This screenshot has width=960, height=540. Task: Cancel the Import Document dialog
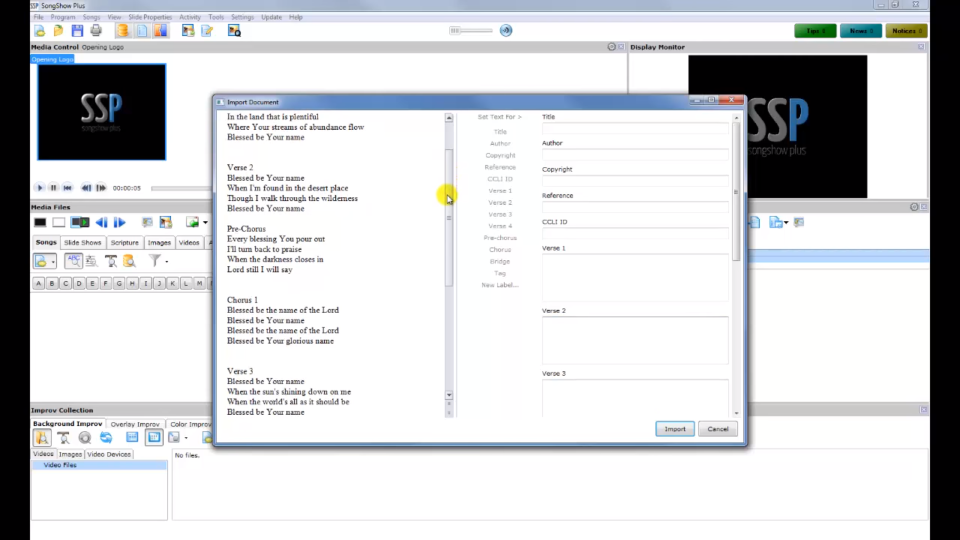(x=718, y=429)
